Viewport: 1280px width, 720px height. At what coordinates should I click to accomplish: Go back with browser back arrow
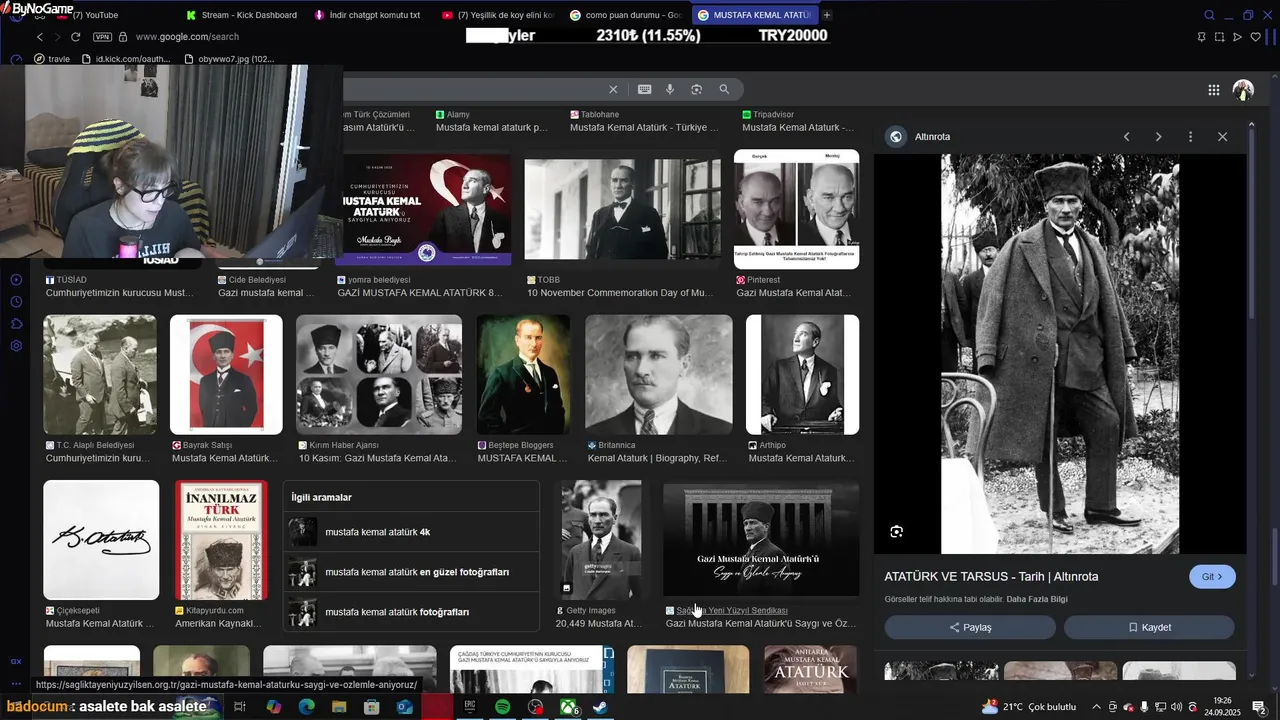(40, 37)
